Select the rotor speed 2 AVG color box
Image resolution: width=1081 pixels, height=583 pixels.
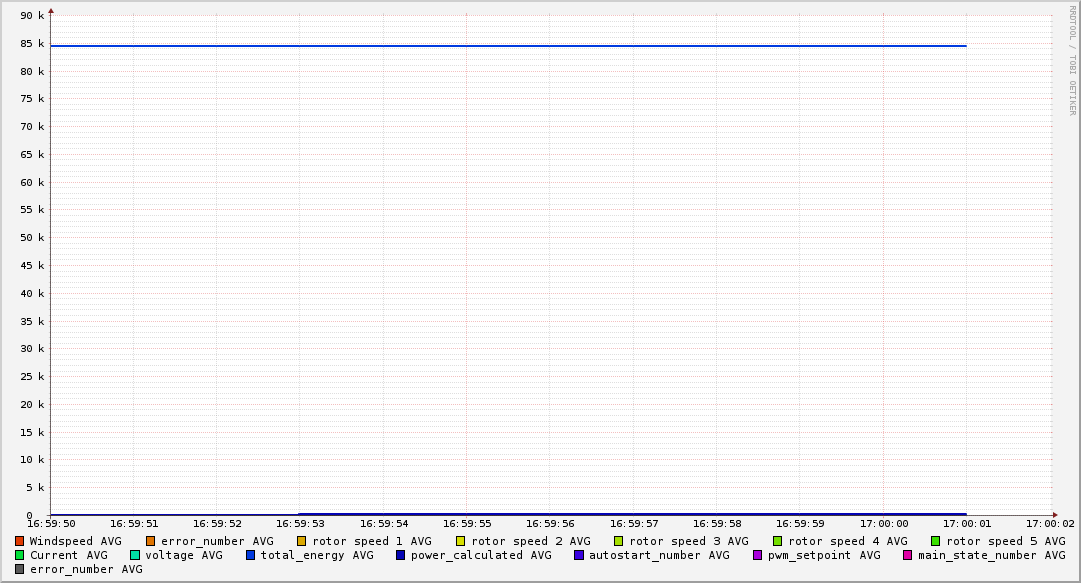(461, 541)
